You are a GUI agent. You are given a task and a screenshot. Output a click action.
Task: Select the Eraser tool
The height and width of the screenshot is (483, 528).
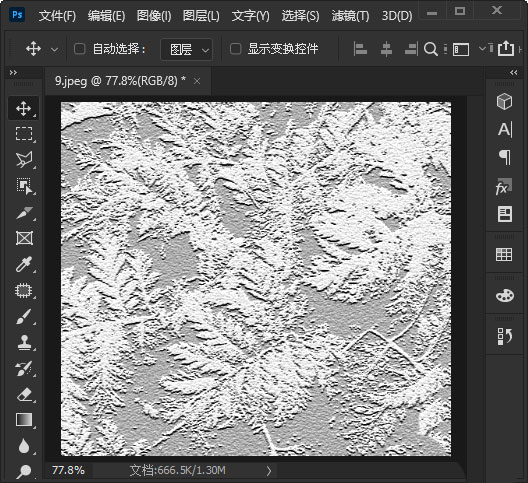pos(24,394)
